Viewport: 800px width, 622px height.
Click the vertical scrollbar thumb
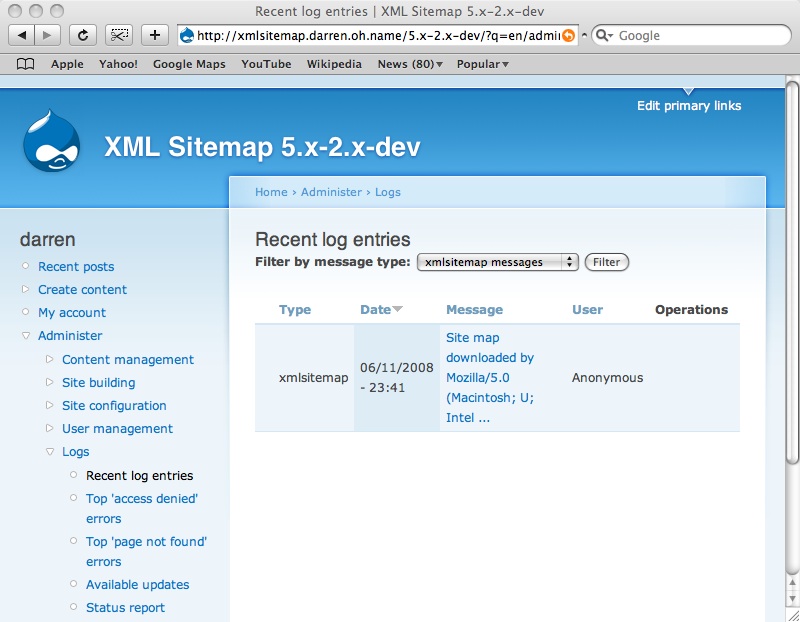pos(791,272)
